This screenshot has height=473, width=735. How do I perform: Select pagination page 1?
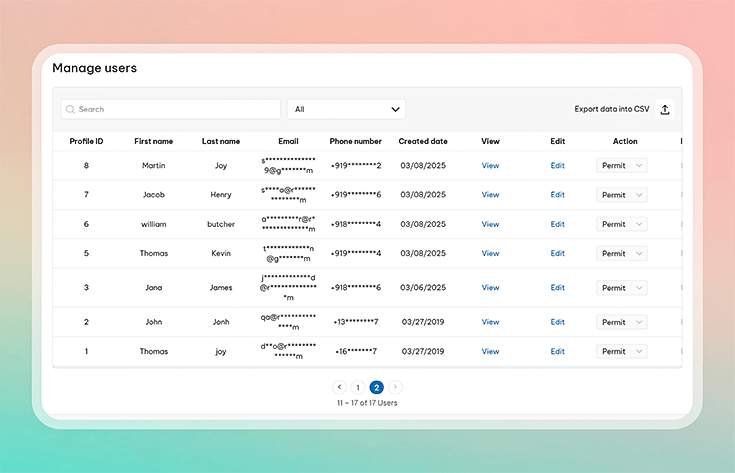pyautogui.click(x=358, y=387)
